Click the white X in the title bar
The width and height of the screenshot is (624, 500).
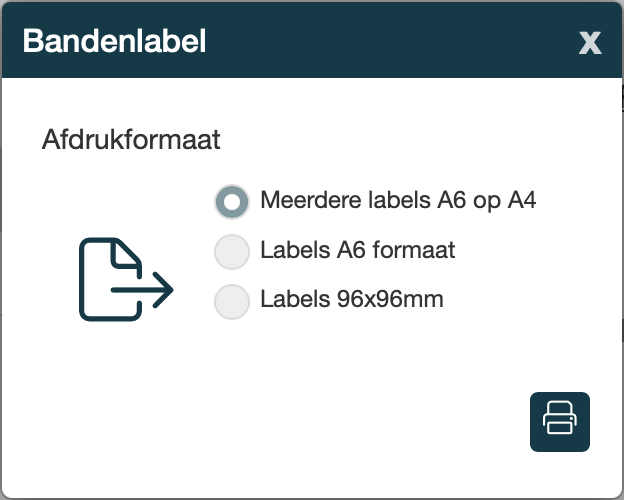coord(590,42)
